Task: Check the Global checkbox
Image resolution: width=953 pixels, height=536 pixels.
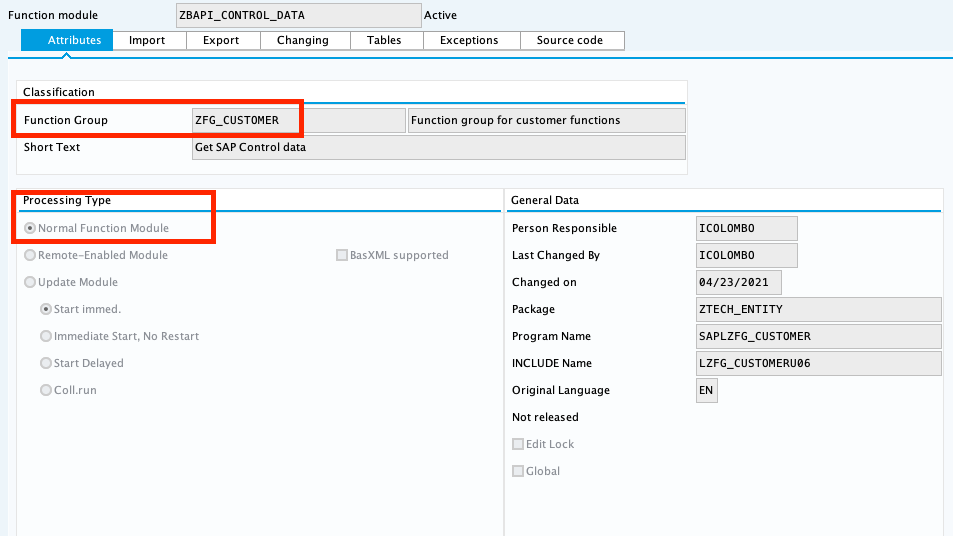Action: pyautogui.click(x=518, y=471)
